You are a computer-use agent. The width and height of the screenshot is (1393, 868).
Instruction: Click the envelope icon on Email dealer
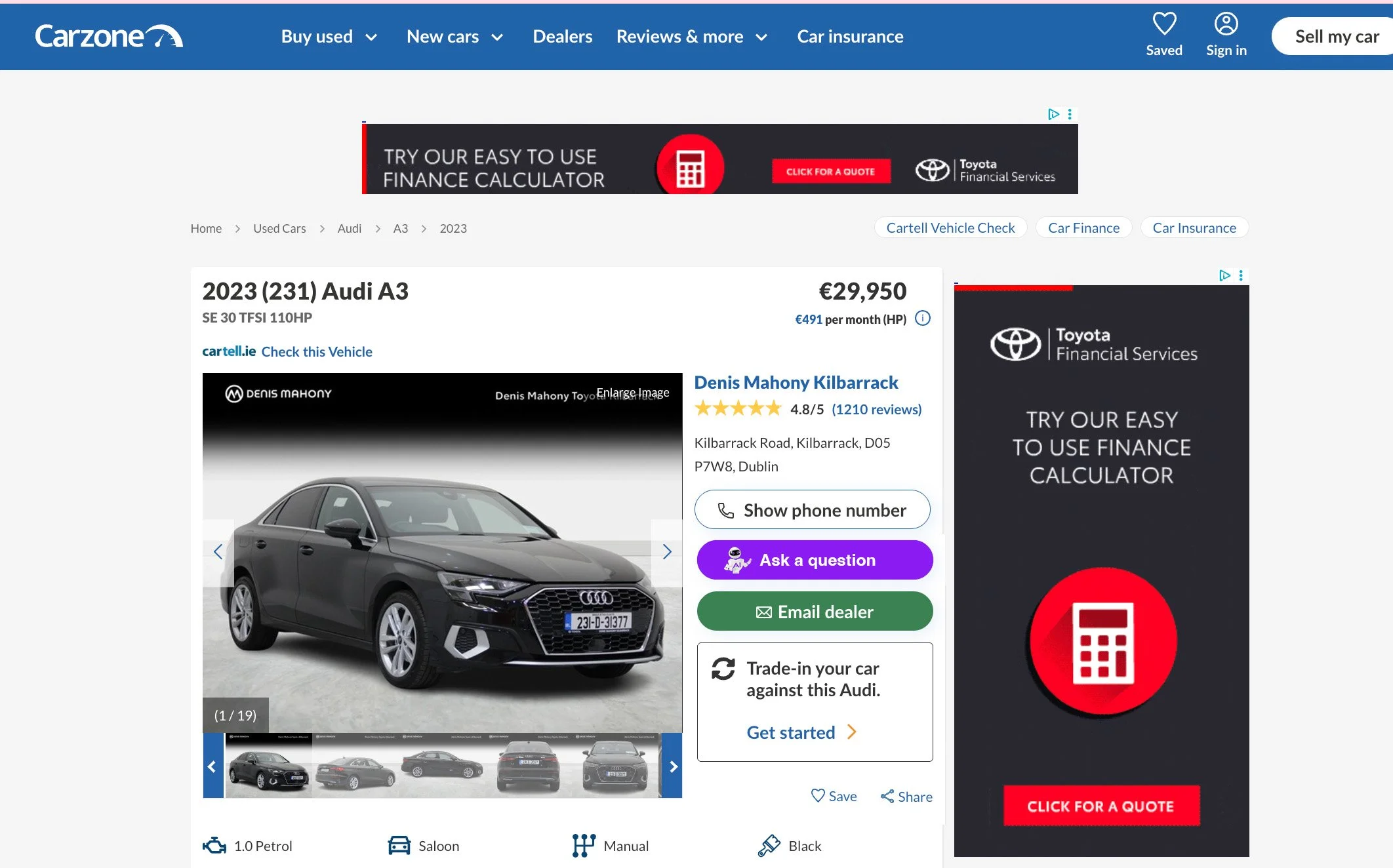click(764, 612)
